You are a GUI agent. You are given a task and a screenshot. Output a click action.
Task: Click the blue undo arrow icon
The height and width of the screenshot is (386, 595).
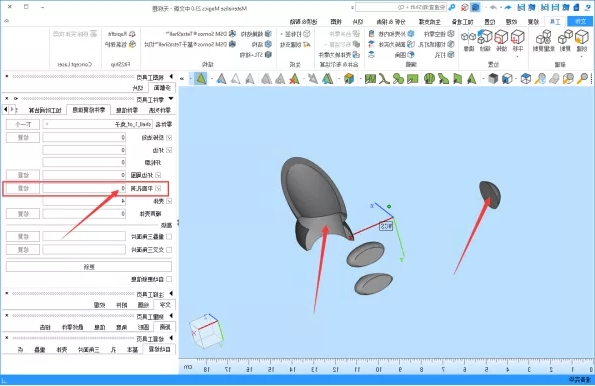[x=508, y=7]
